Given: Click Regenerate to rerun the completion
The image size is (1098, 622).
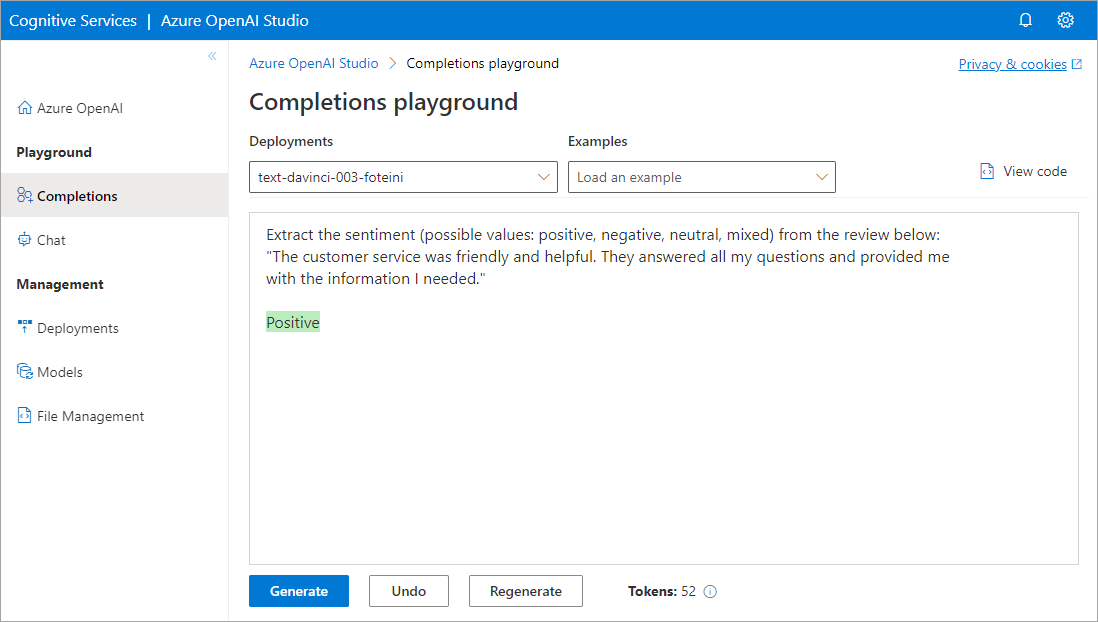Looking at the screenshot, I should [525, 591].
